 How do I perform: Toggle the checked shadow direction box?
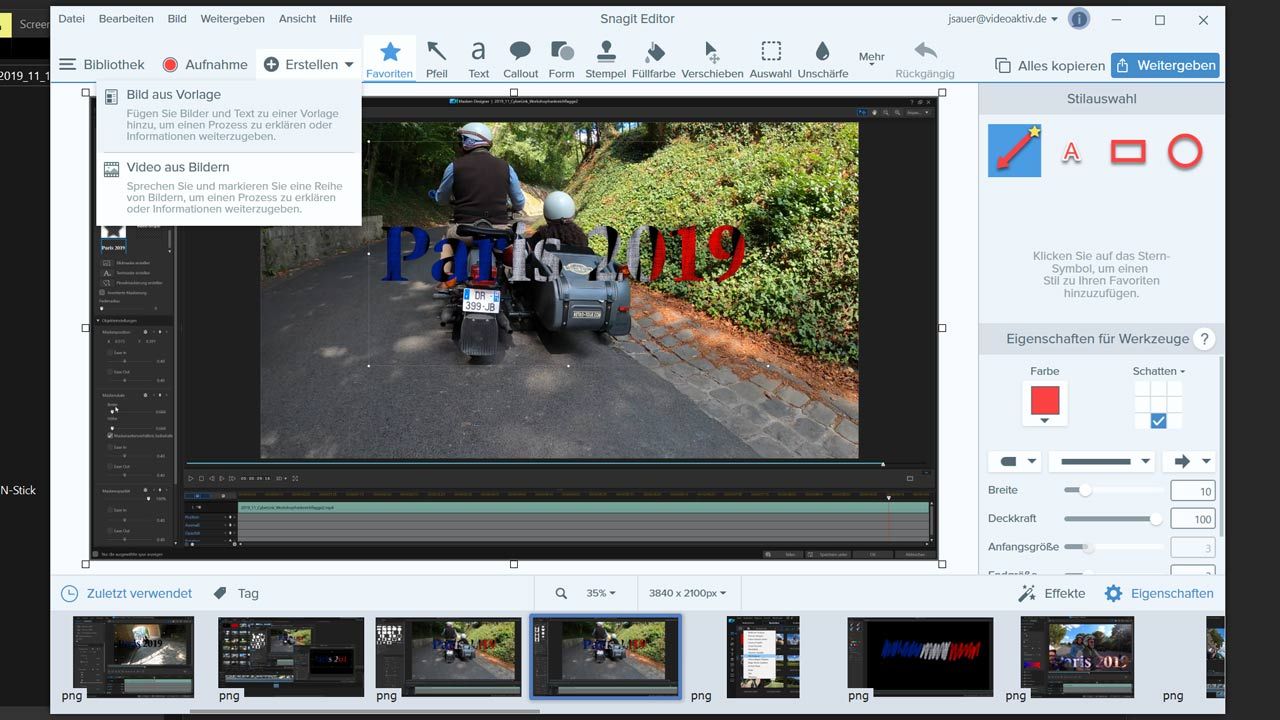(1158, 421)
